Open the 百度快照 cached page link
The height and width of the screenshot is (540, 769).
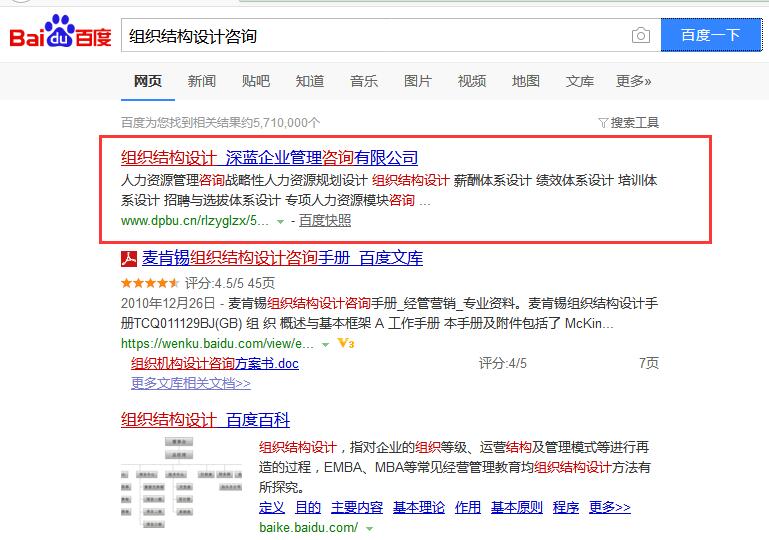point(325,220)
